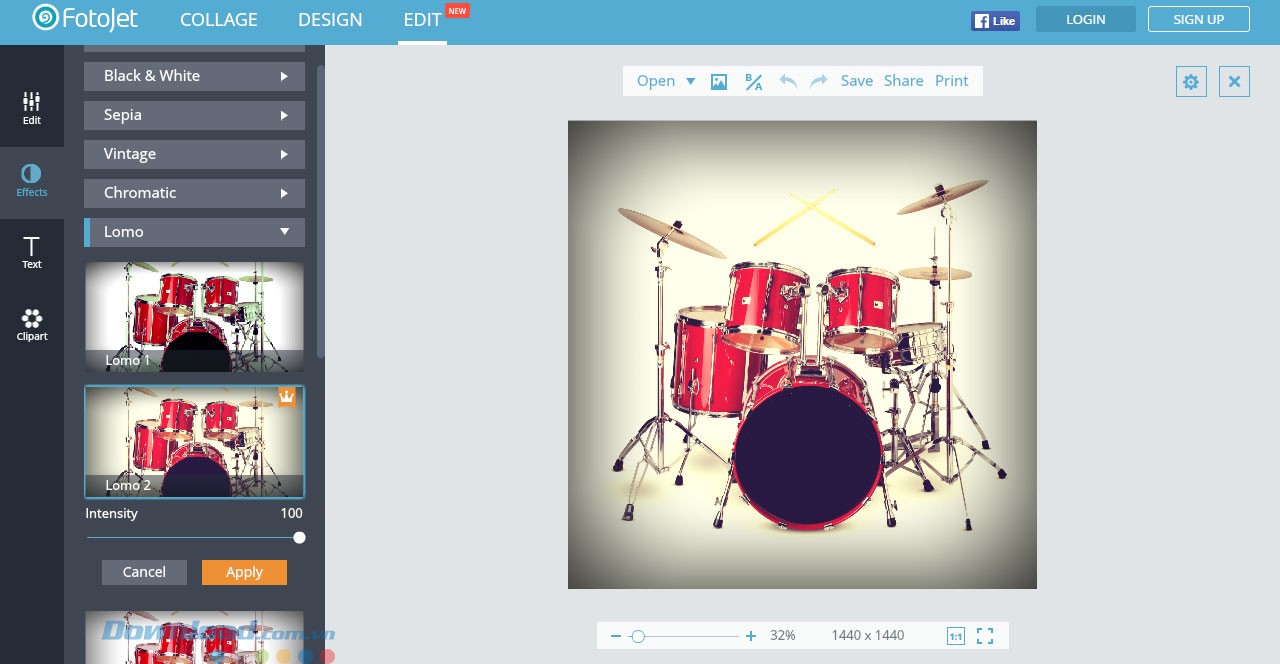The height and width of the screenshot is (664, 1280).
Task: Click the undo arrow in toolbar
Action: coord(788,81)
